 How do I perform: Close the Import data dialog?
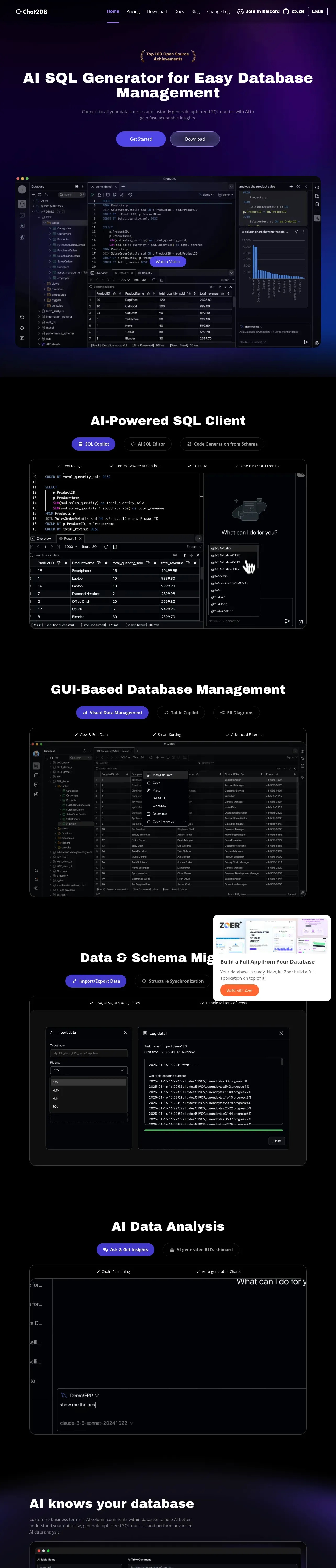coord(125,1032)
